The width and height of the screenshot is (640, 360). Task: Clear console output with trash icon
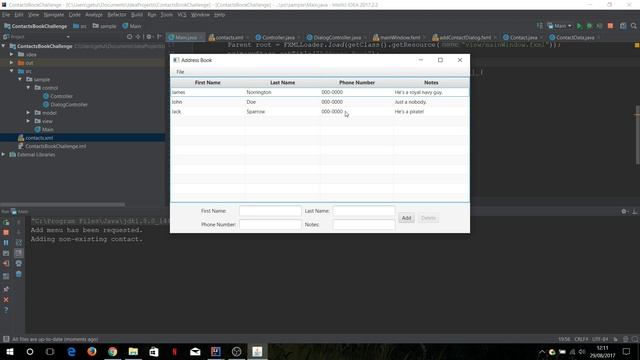pos(19,274)
